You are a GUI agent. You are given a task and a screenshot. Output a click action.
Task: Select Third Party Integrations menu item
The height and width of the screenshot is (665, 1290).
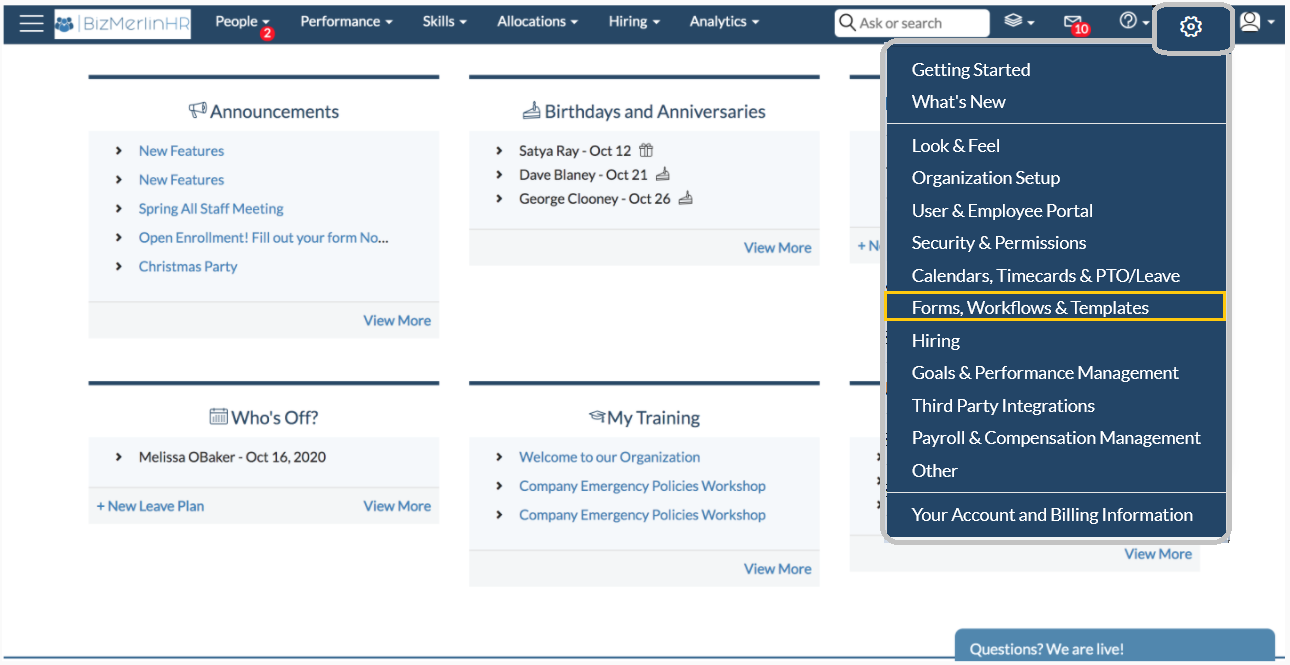(1003, 406)
